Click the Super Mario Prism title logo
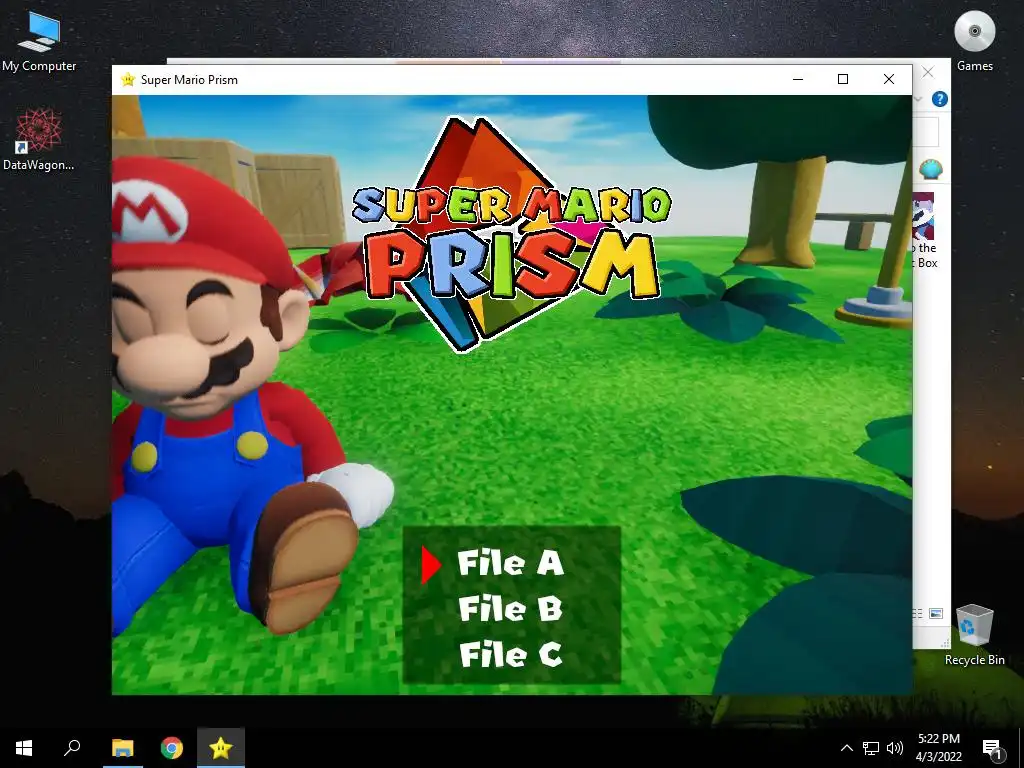Screen dimensions: 1024x768 point(511,235)
